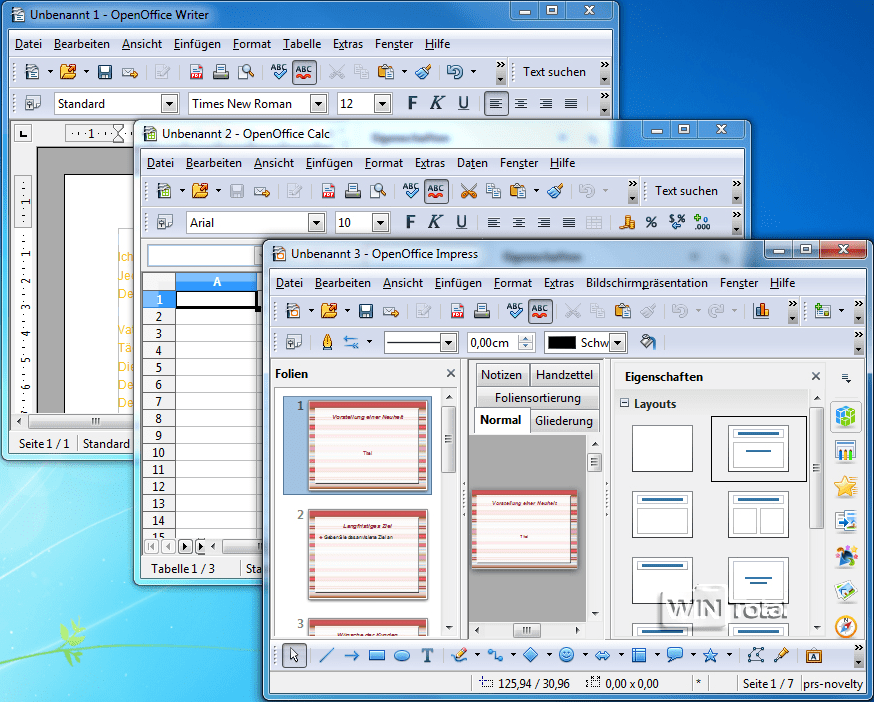
Task: Open the Bildschirmpräsentation menu in Impress
Action: tap(647, 283)
